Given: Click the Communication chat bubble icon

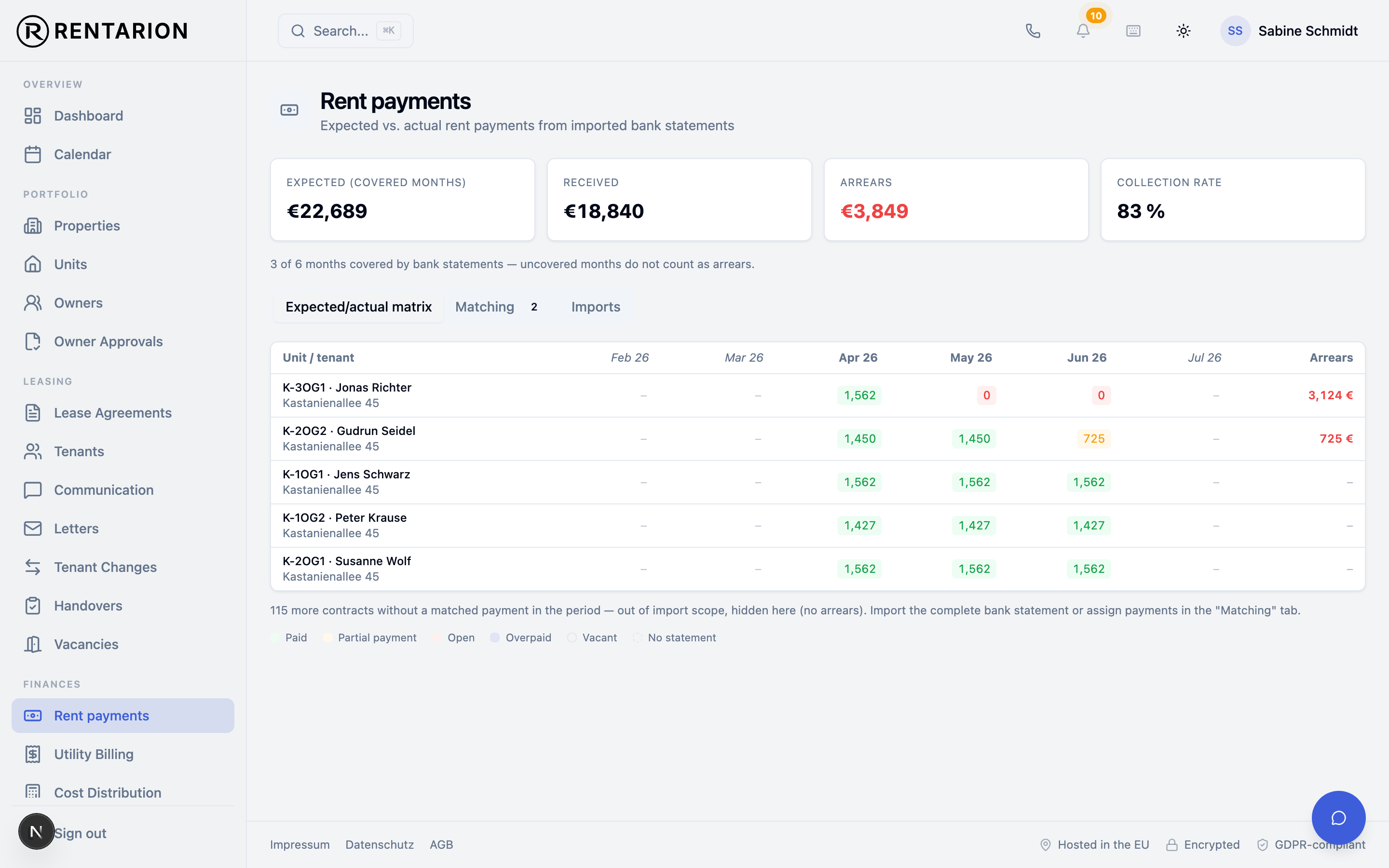Looking at the screenshot, I should click(x=33, y=489).
